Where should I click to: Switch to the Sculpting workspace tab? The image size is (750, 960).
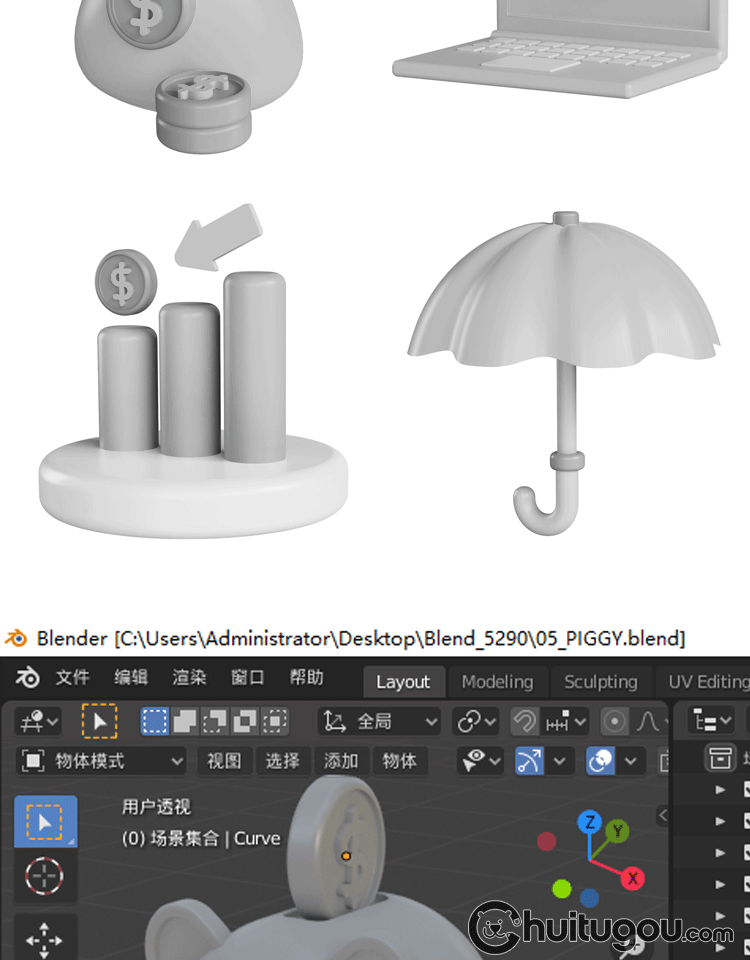601,682
